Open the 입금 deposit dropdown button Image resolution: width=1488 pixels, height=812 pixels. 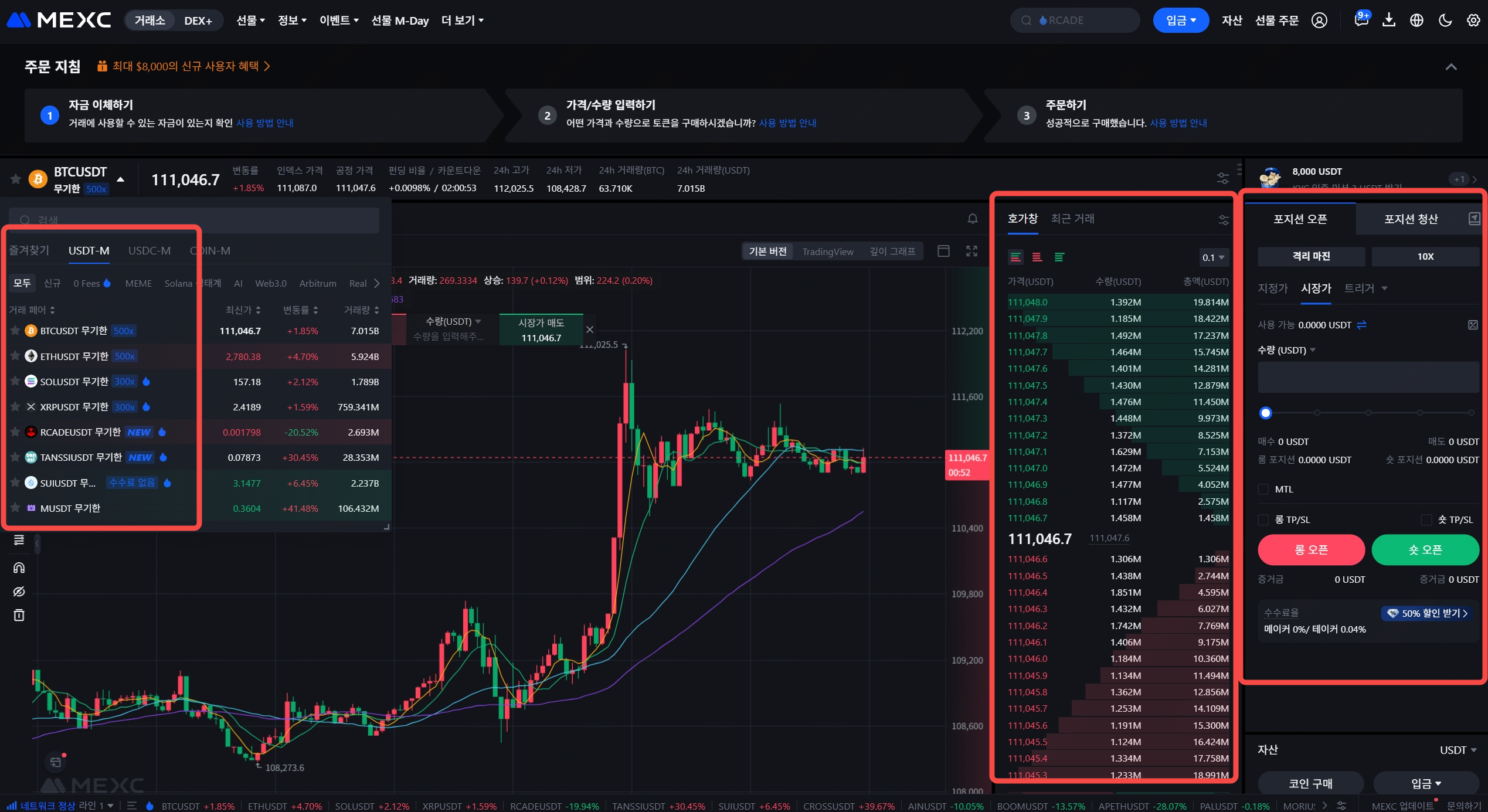click(x=1181, y=21)
